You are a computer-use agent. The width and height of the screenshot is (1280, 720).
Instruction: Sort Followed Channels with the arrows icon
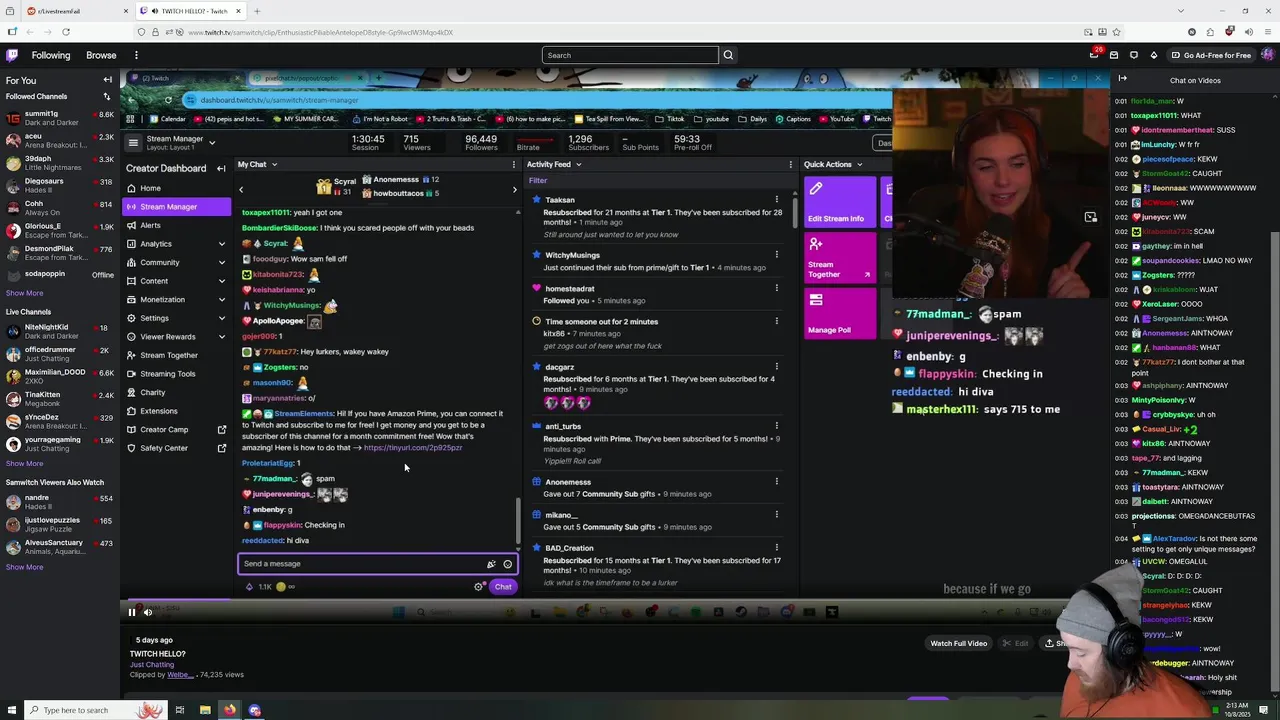pos(107,96)
